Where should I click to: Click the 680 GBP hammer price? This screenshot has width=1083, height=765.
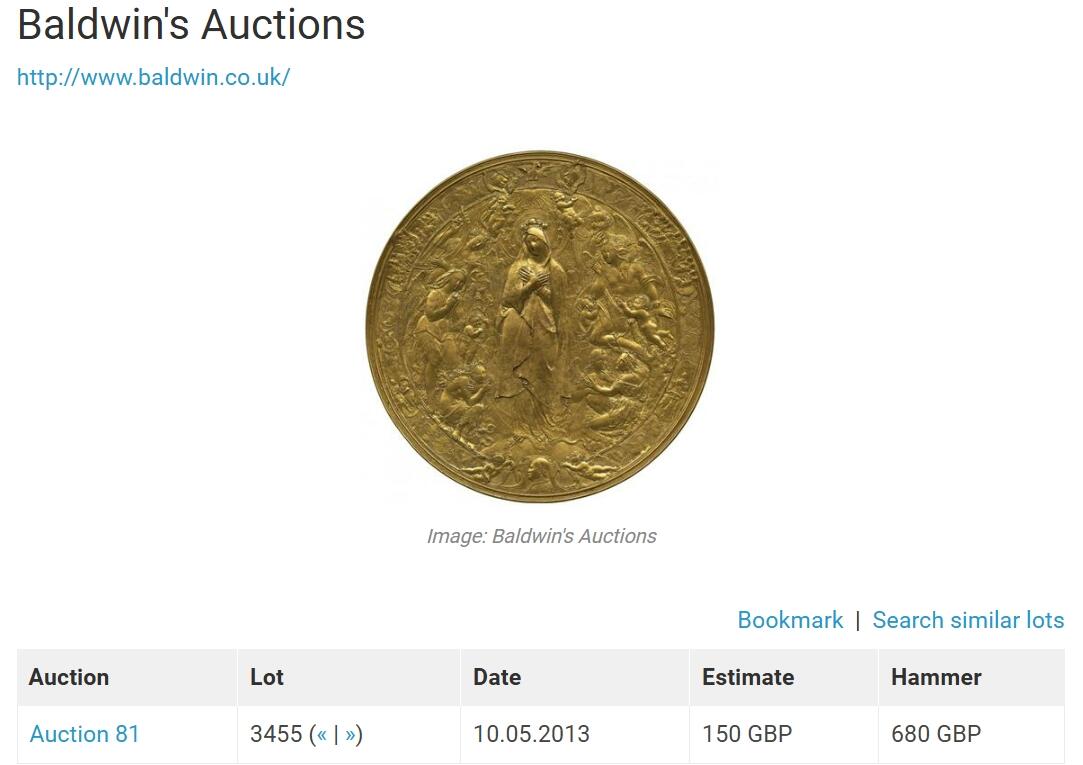click(936, 733)
